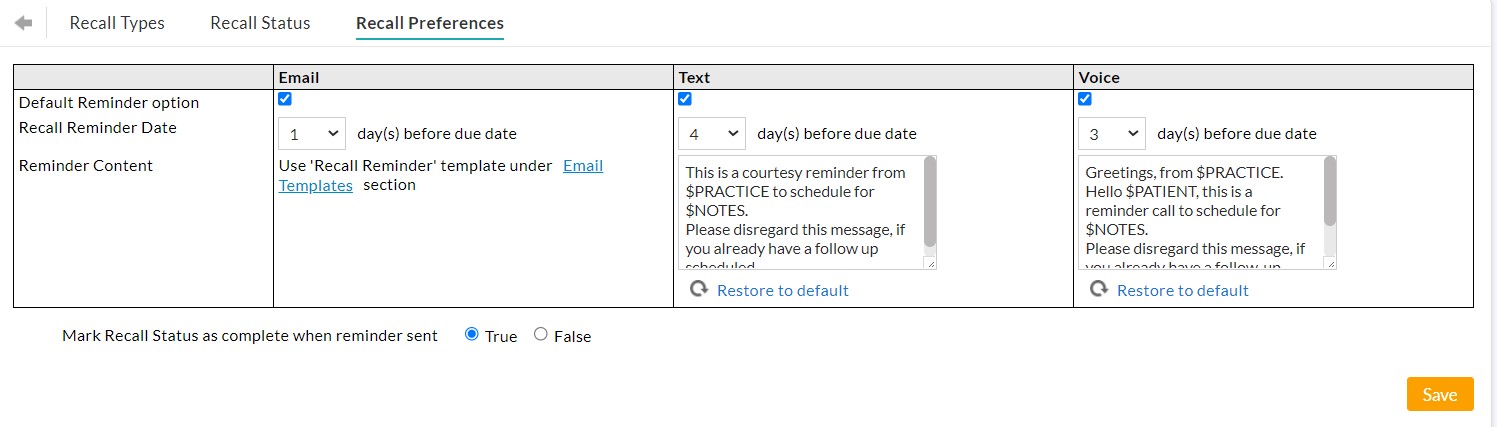Image resolution: width=1497 pixels, height=427 pixels.
Task: Uncheck the Email default reminder checkbox
Action: [285, 99]
